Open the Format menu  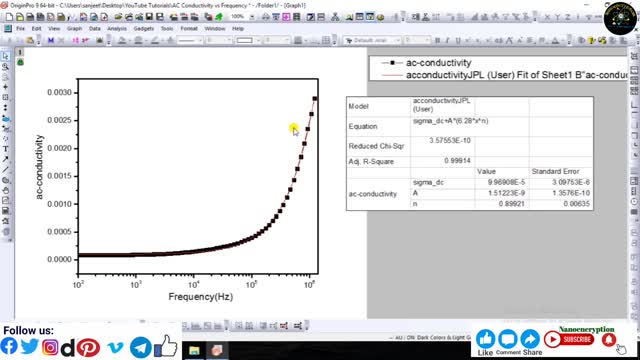(x=189, y=29)
